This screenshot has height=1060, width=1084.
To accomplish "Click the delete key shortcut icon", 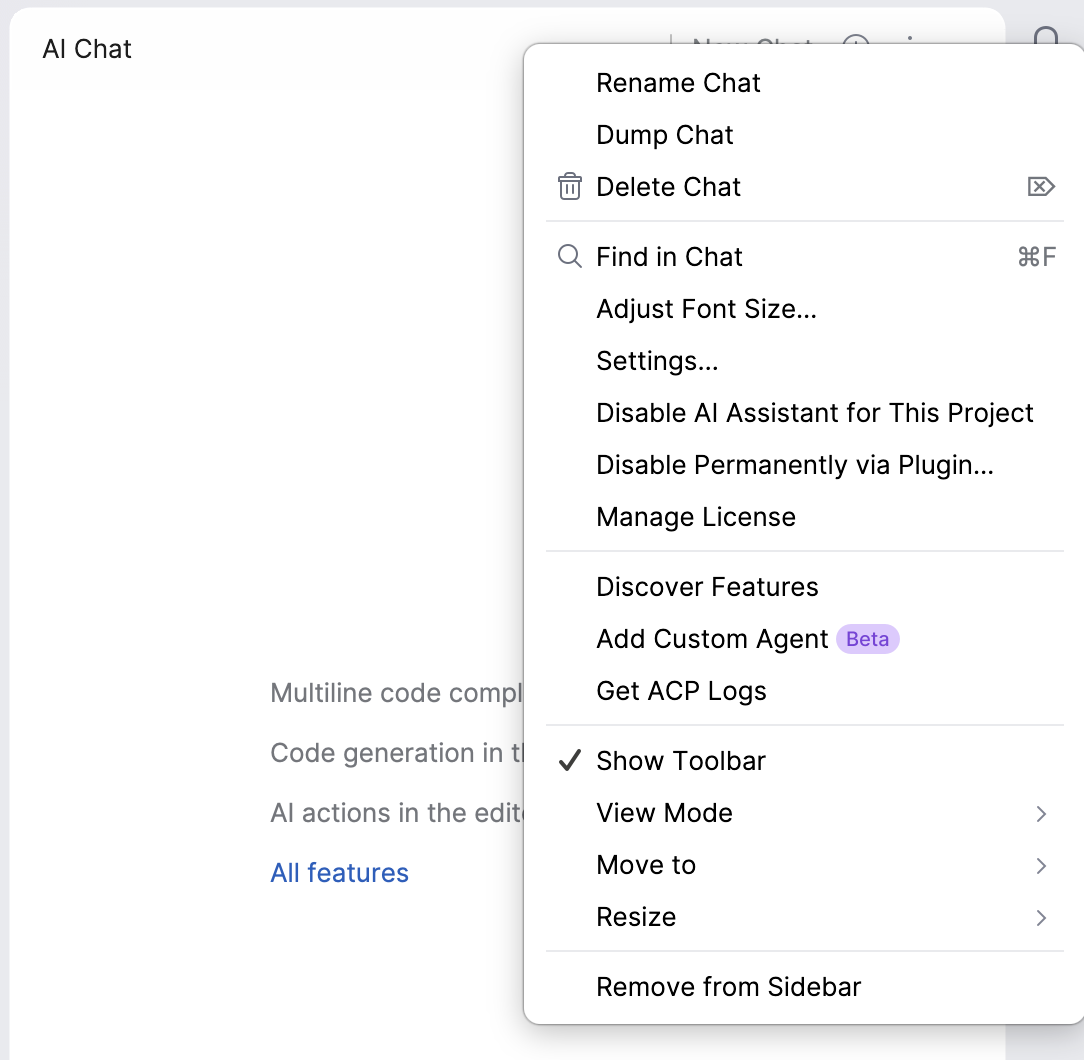I will click(1040, 187).
